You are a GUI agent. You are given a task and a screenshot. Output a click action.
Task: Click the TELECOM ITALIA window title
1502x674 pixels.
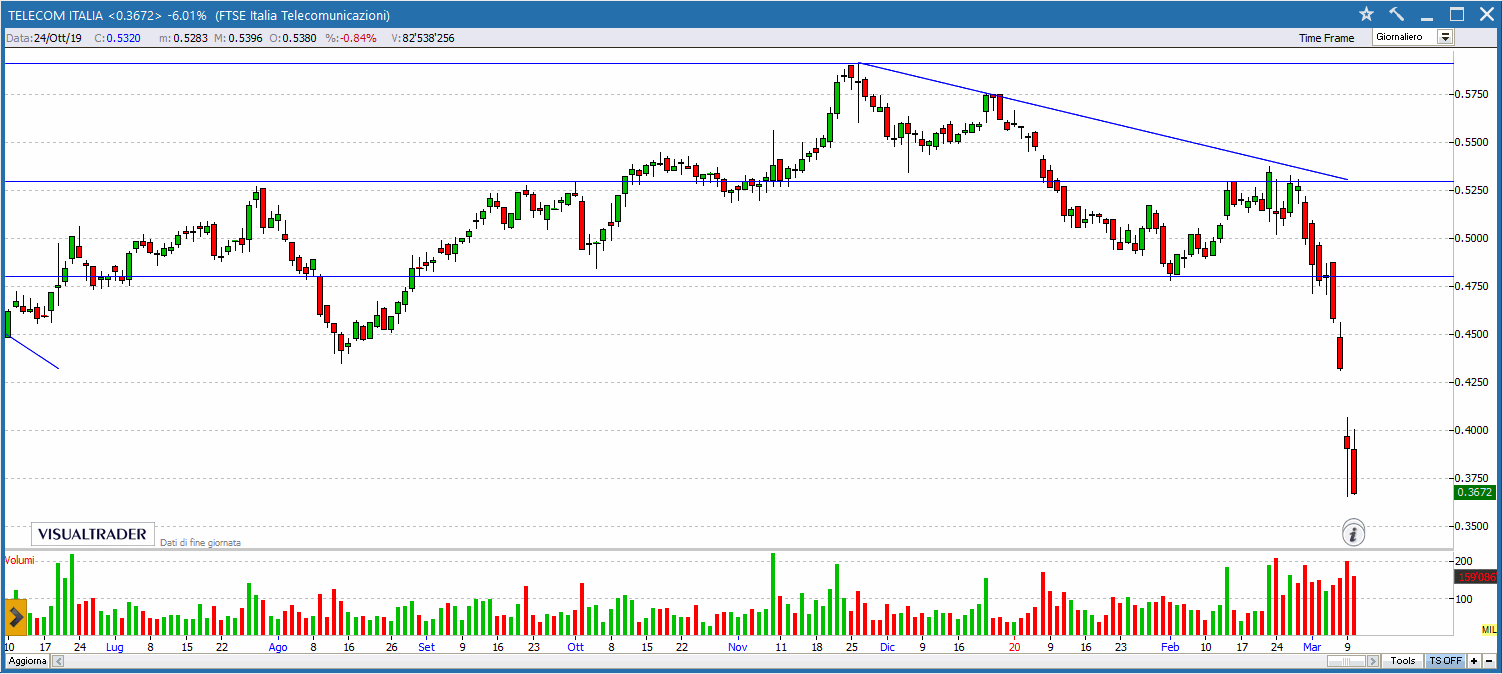click(198, 15)
